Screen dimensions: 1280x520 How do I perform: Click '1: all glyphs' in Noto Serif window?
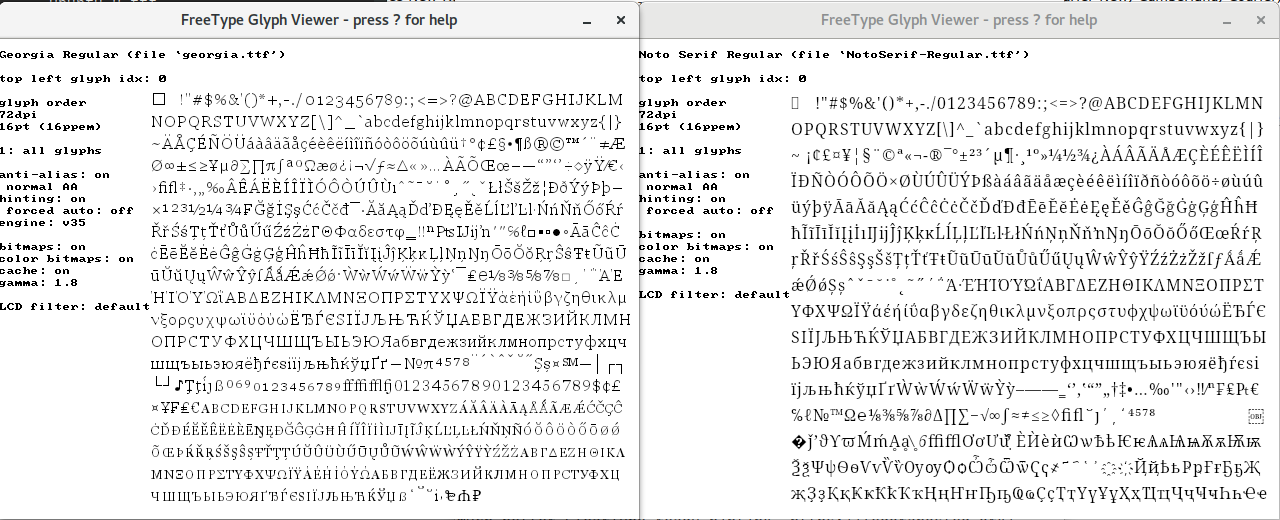click(691, 150)
